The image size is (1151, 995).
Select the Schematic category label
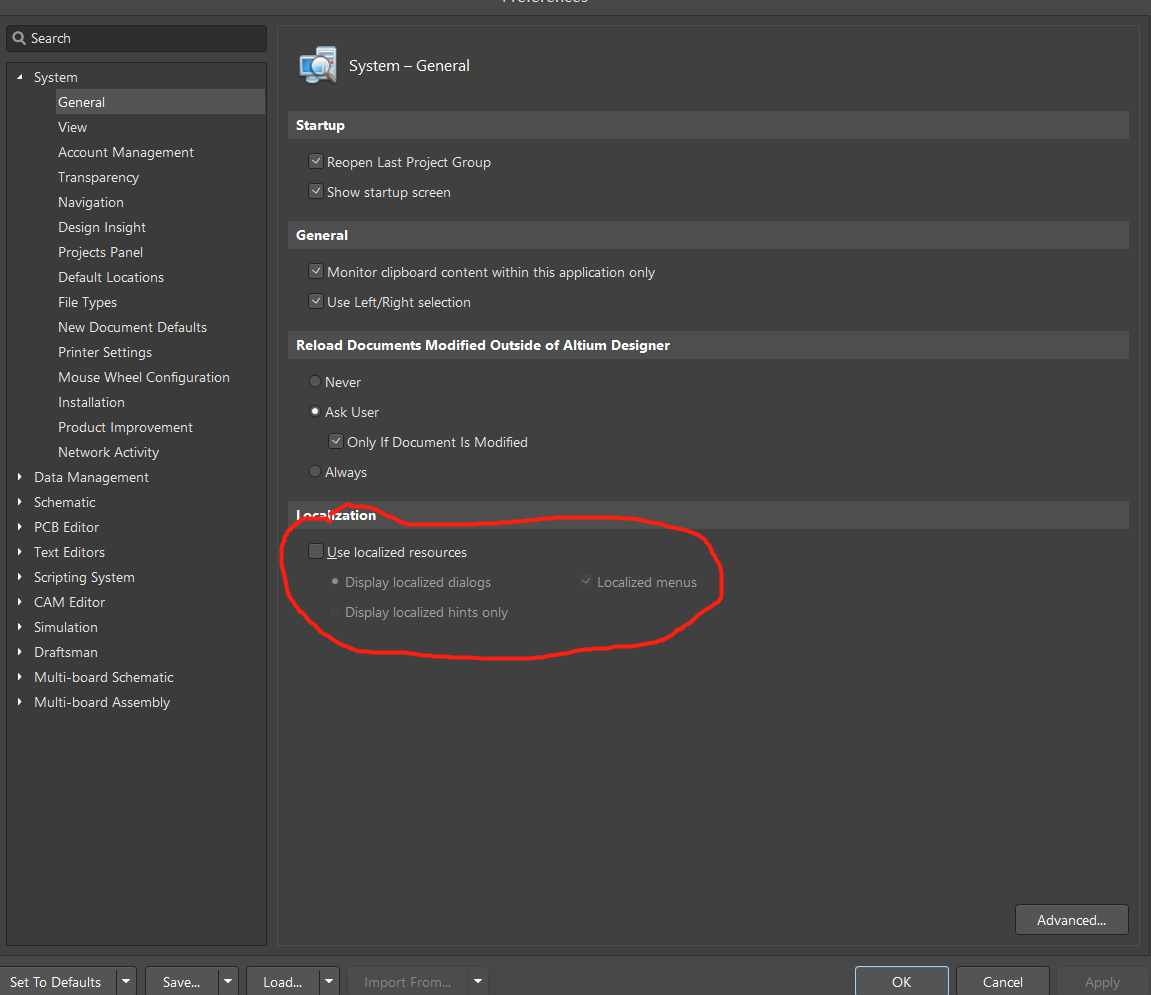[x=65, y=502]
